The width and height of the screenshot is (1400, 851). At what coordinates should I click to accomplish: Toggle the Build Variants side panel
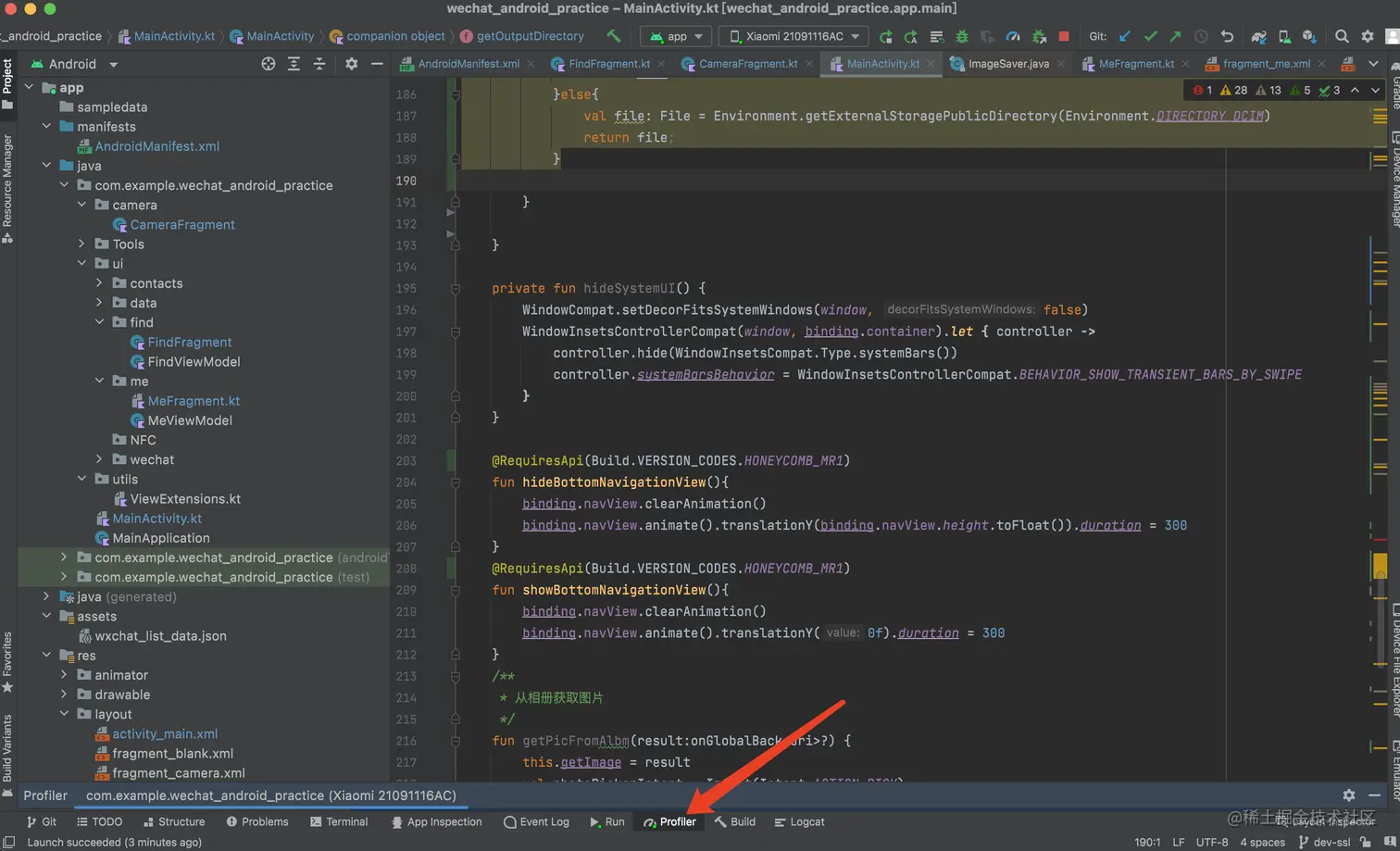tap(7, 755)
